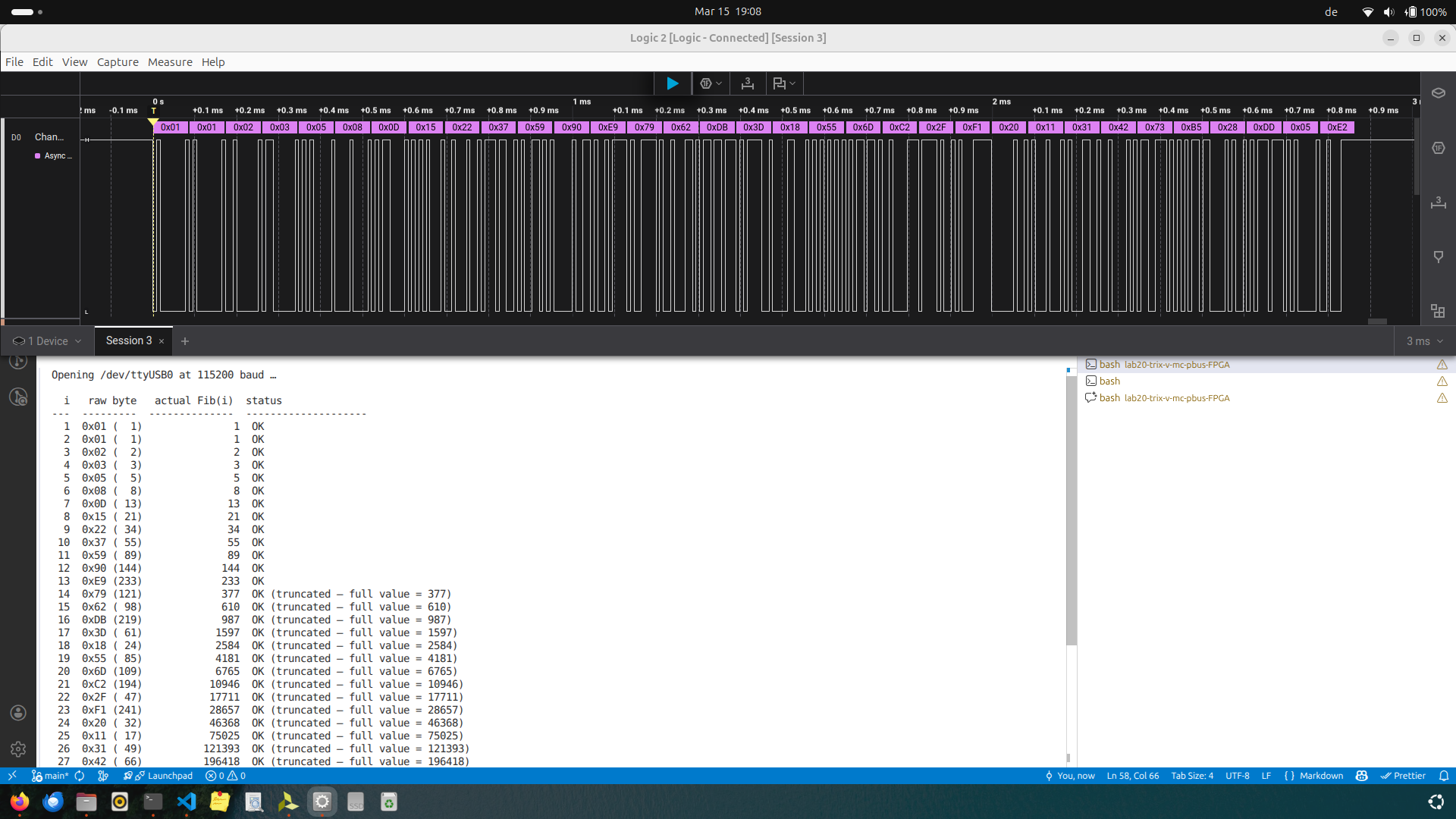
Task: Open Logic 2 preferences with the gear icon
Action: tap(18, 749)
